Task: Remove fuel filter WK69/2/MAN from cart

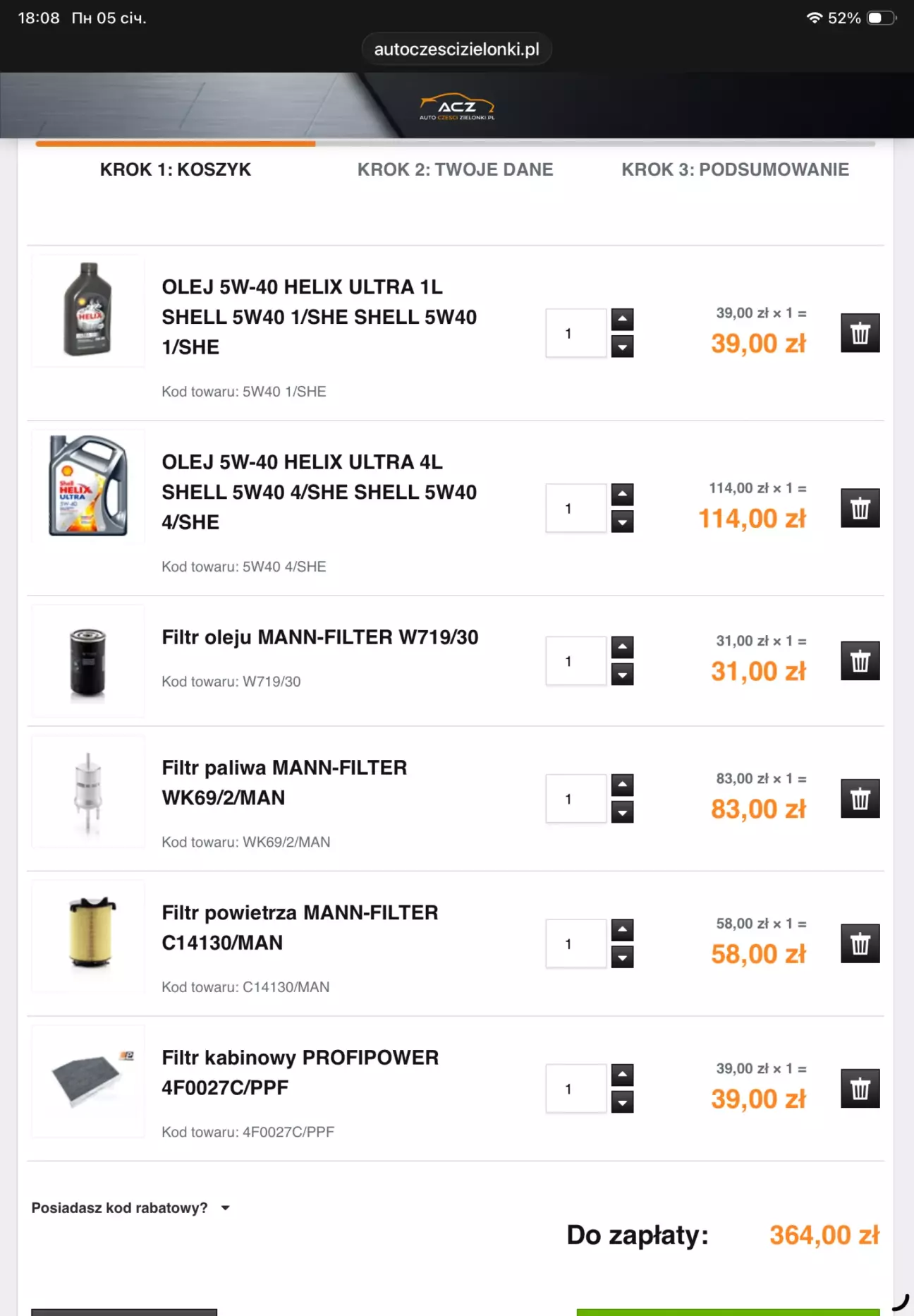Action: coord(860,799)
